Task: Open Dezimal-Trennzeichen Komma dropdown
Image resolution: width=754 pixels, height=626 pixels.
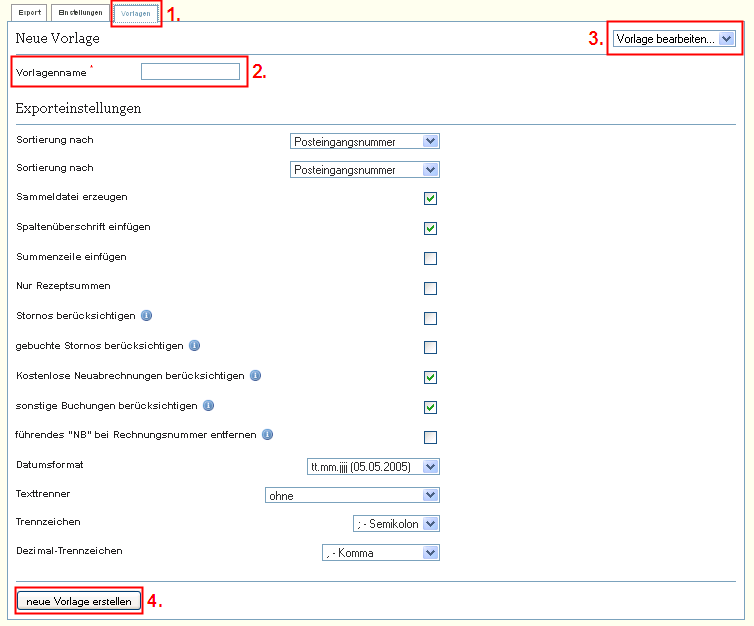Action: (x=381, y=552)
